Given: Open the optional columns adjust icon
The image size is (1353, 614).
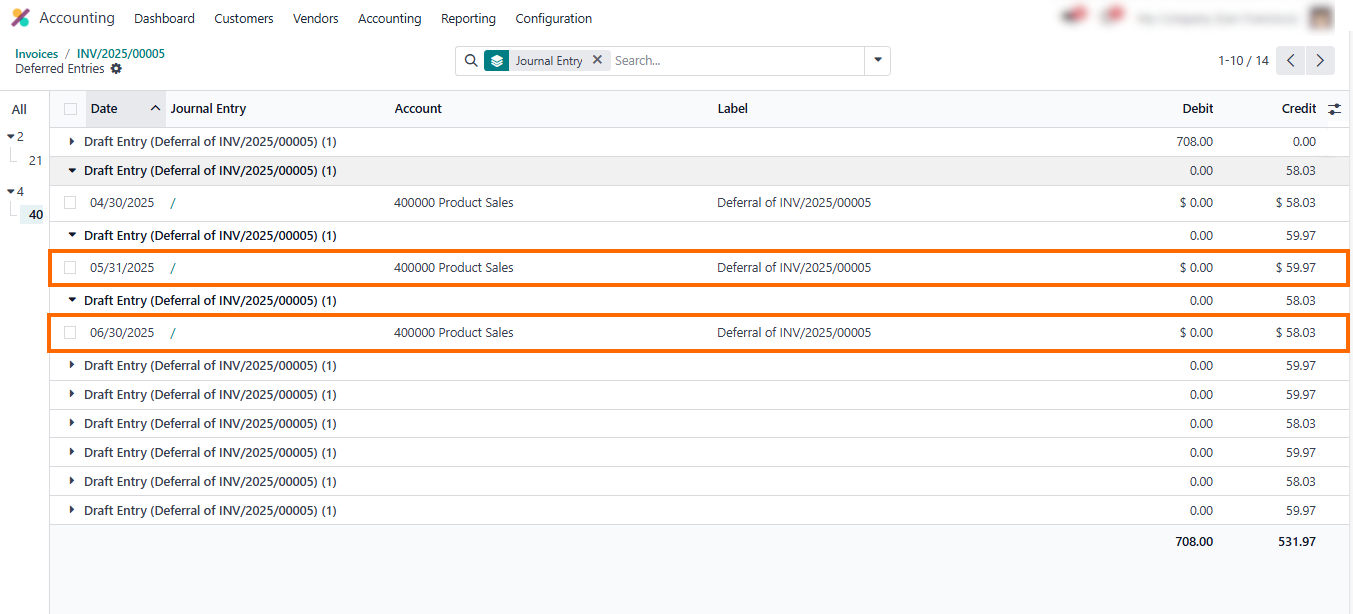Looking at the screenshot, I should pos(1334,109).
